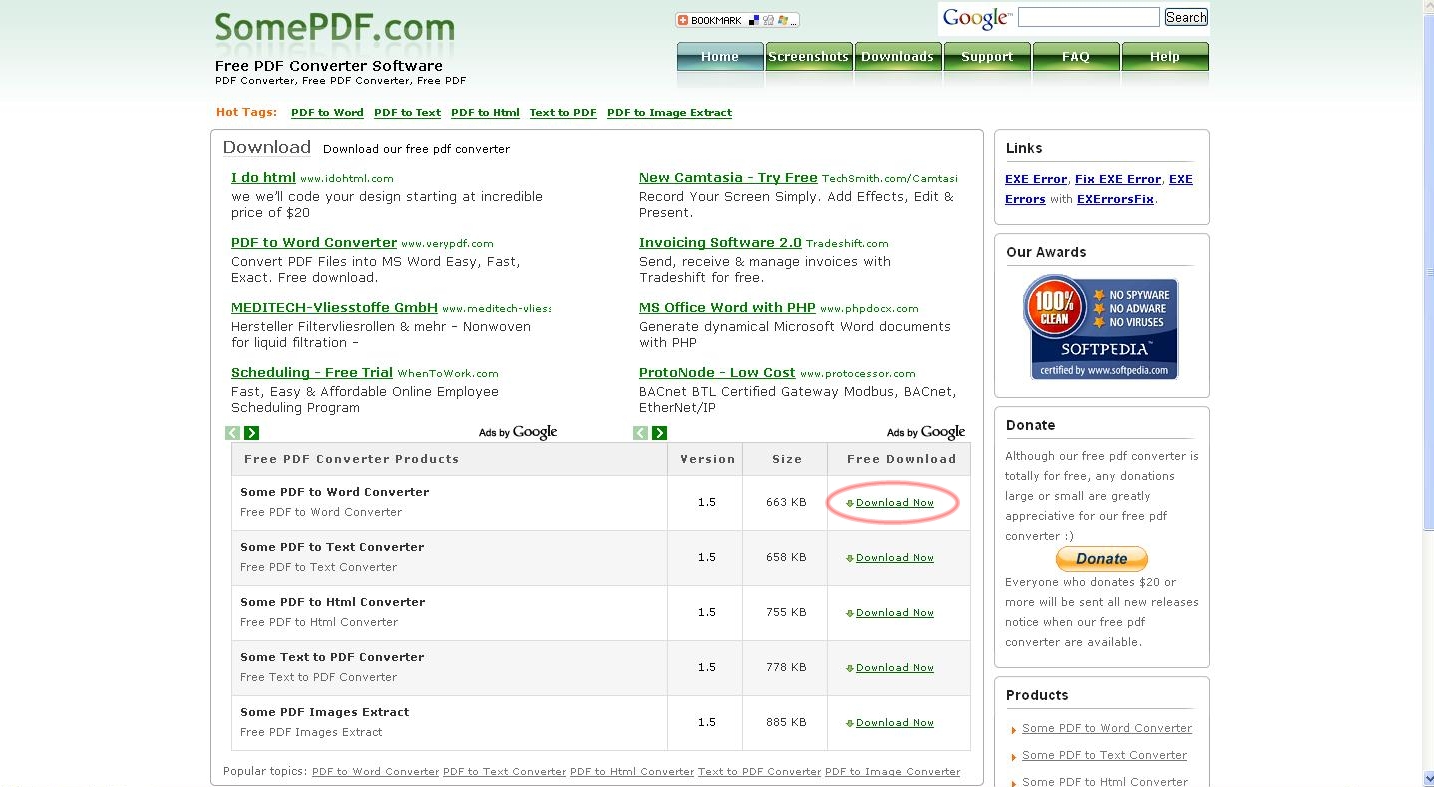Open the PDF to Text hot tag
The height and width of the screenshot is (787, 1434).
(x=407, y=113)
